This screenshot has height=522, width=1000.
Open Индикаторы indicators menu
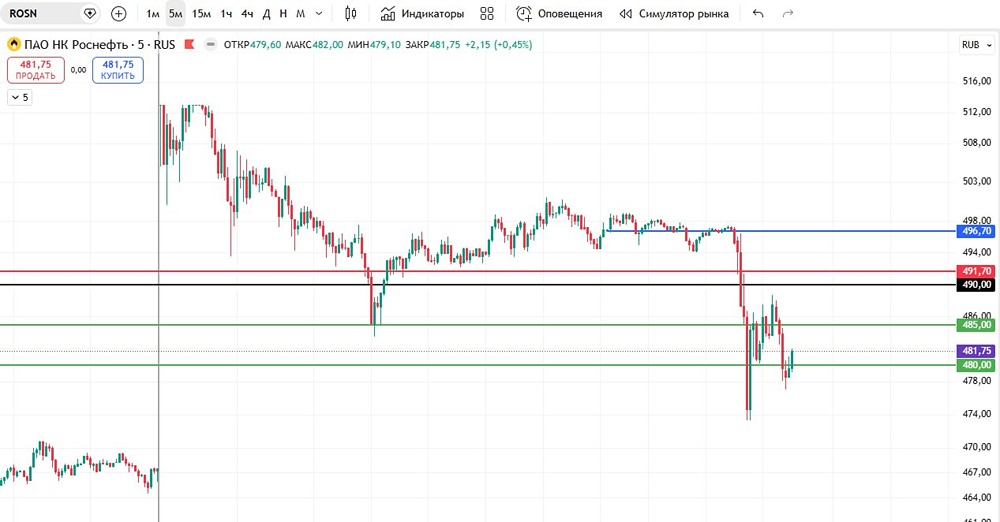pyautogui.click(x=422, y=13)
